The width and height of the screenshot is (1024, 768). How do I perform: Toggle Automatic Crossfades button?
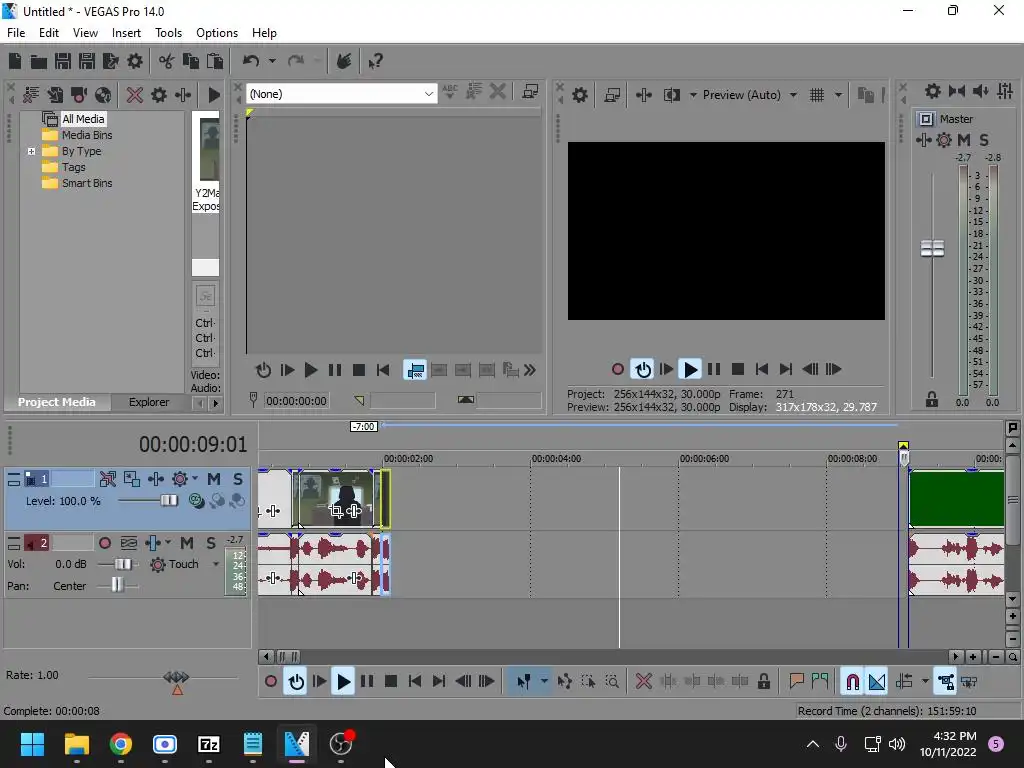pyautogui.click(x=877, y=682)
